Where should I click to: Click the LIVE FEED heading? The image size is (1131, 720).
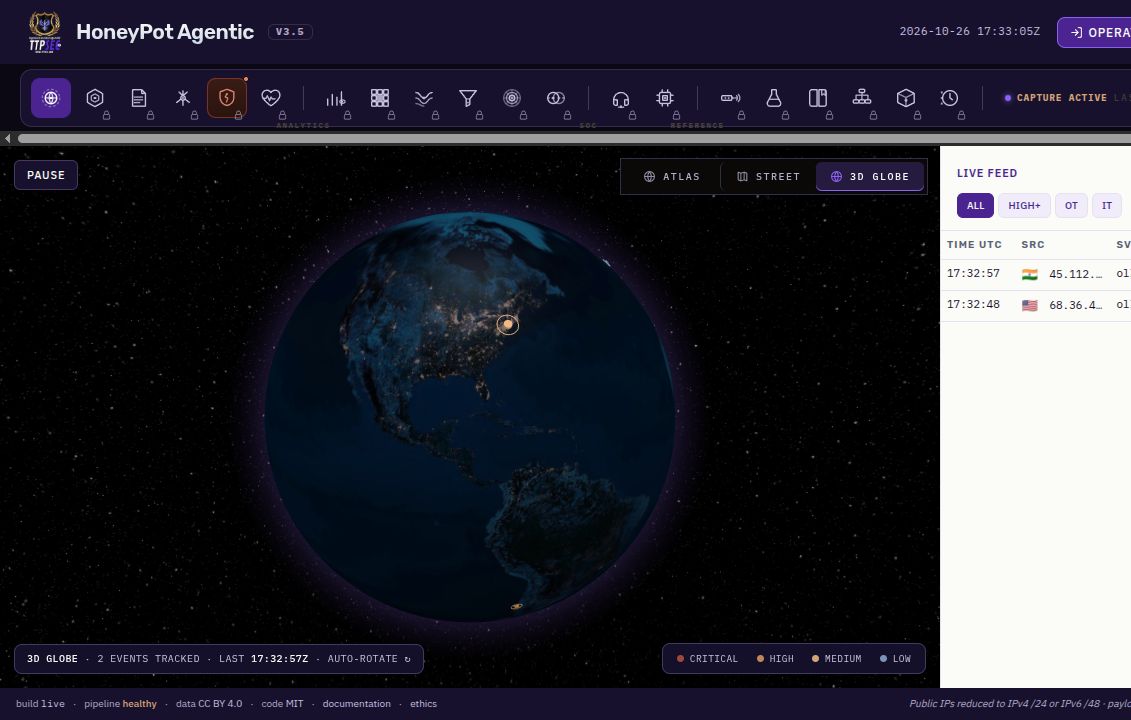[x=987, y=173]
